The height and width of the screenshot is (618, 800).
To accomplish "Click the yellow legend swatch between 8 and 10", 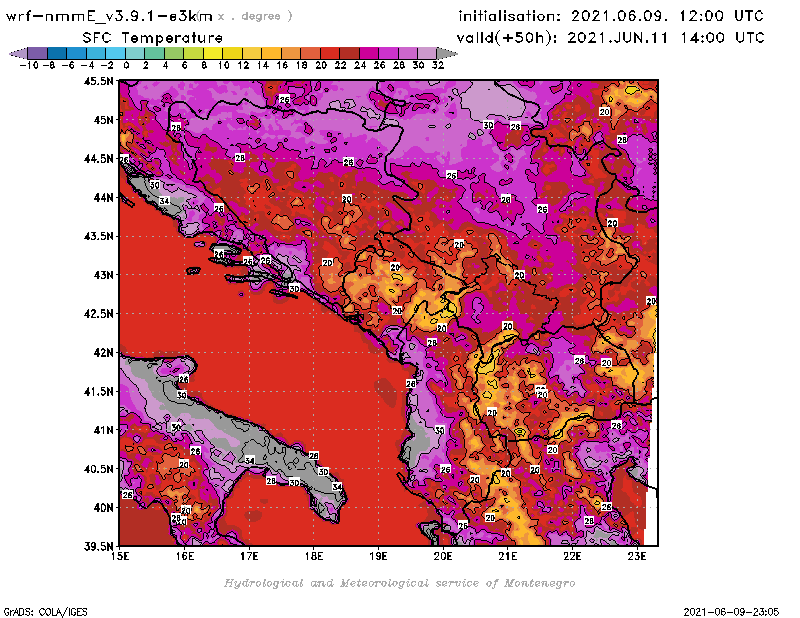I will point(213,53).
